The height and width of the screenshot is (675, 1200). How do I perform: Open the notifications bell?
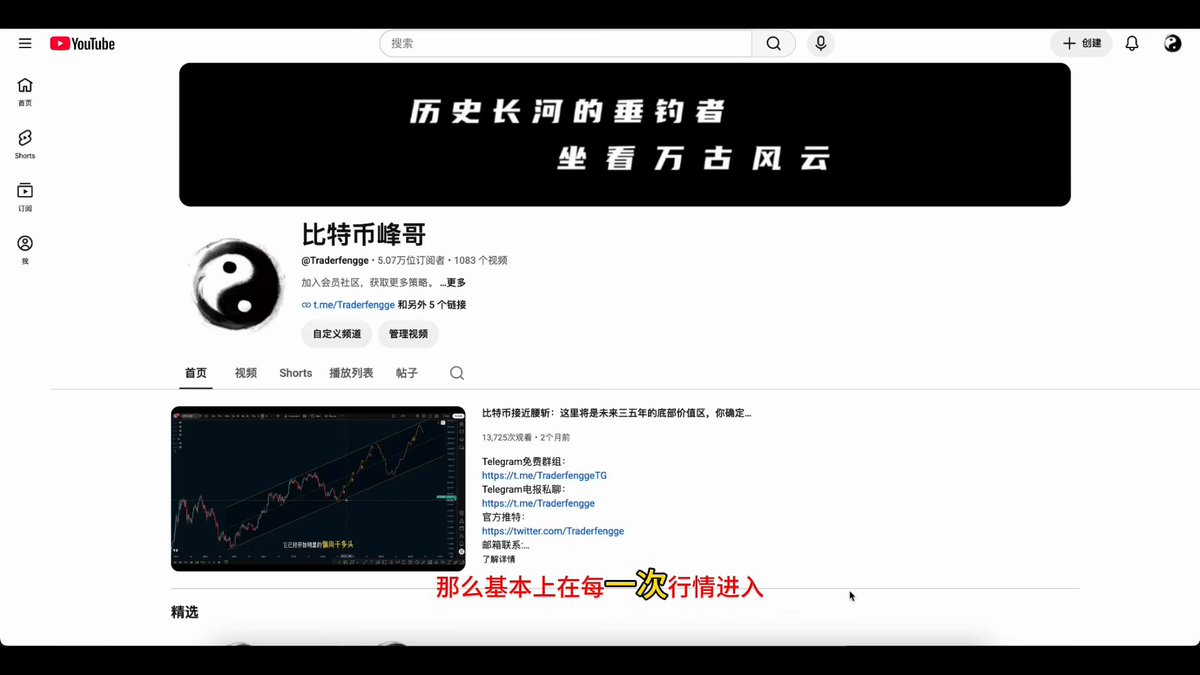[x=1132, y=43]
